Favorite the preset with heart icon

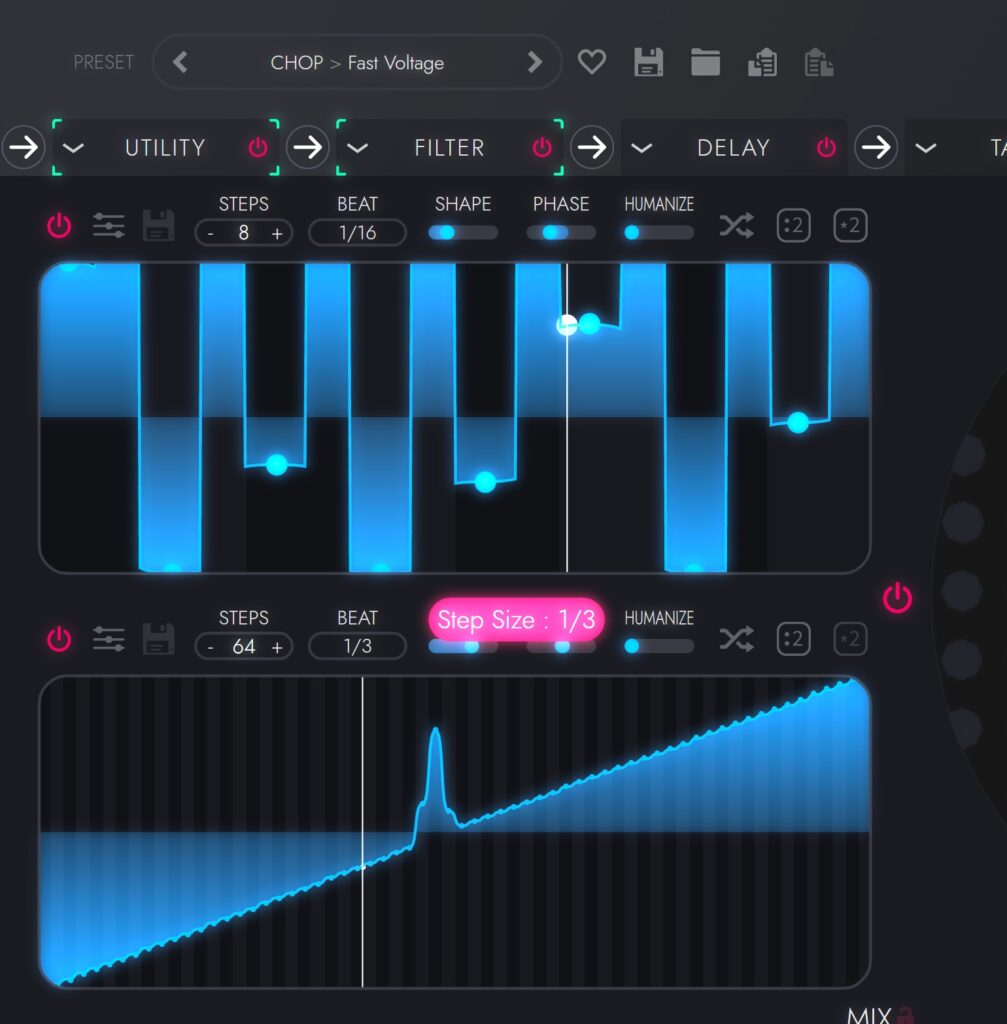[592, 63]
